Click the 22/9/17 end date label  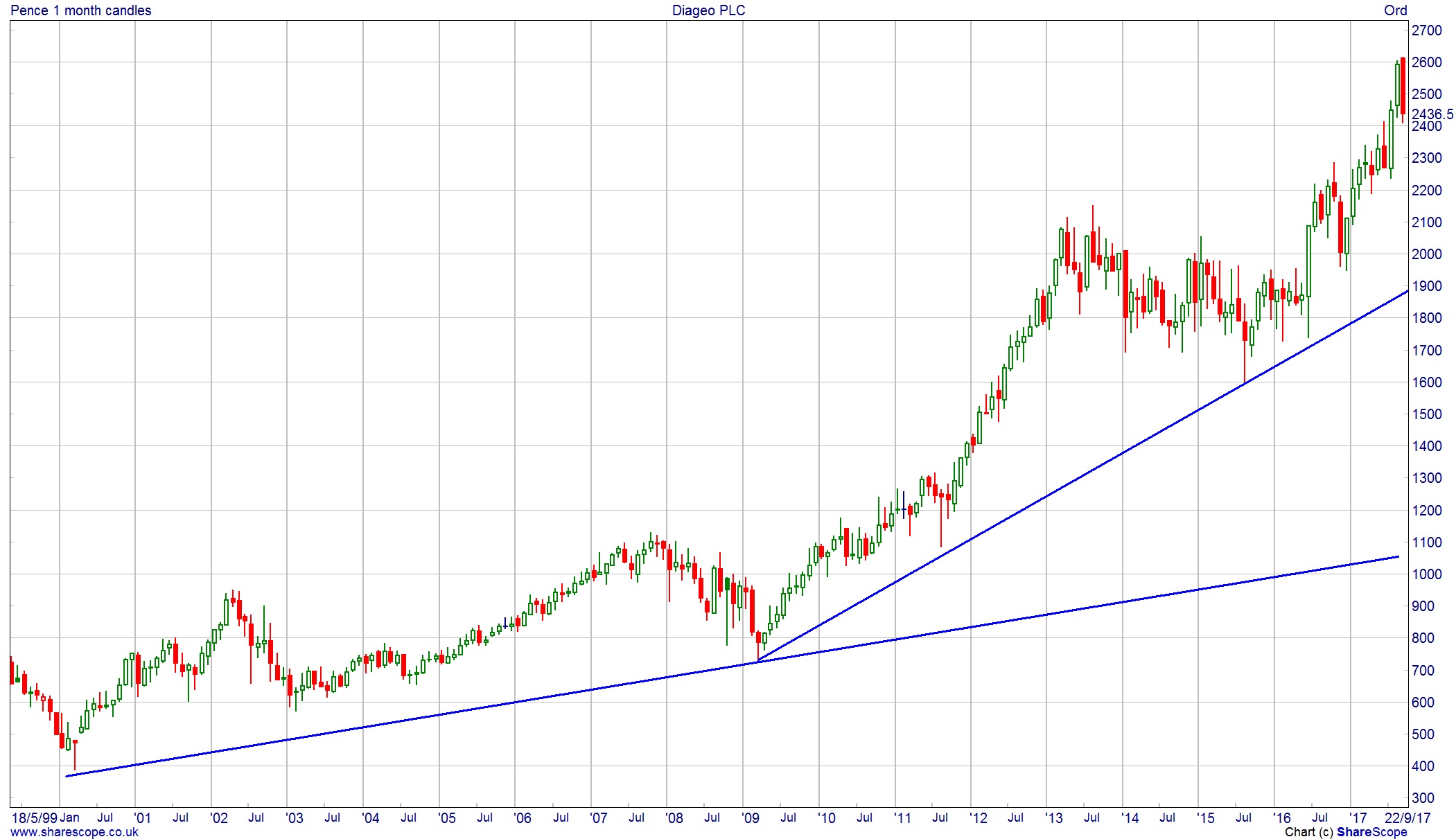tap(1407, 818)
